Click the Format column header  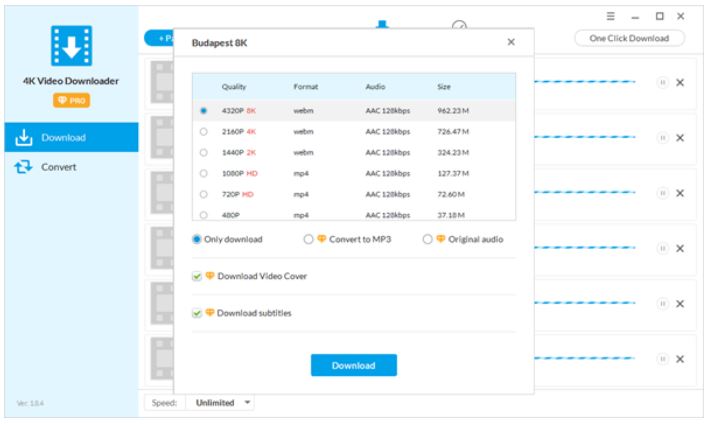[x=306, y=87]
